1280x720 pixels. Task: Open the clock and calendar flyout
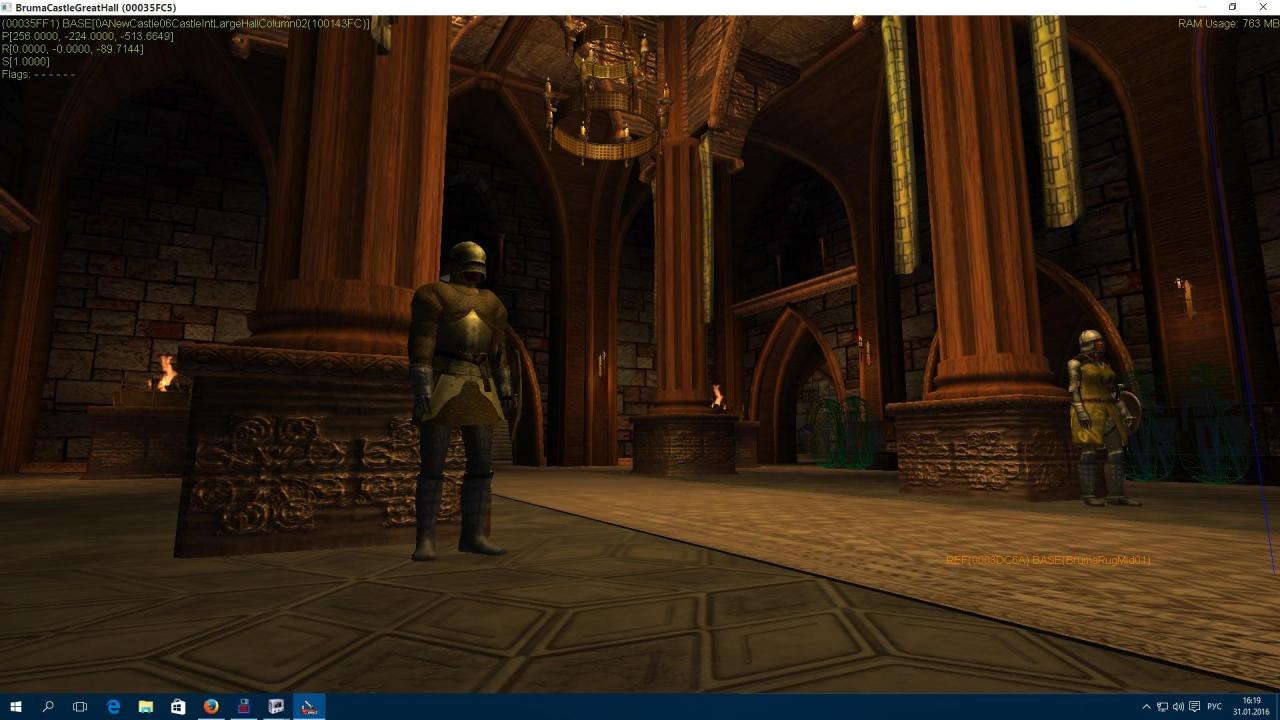1251,706
